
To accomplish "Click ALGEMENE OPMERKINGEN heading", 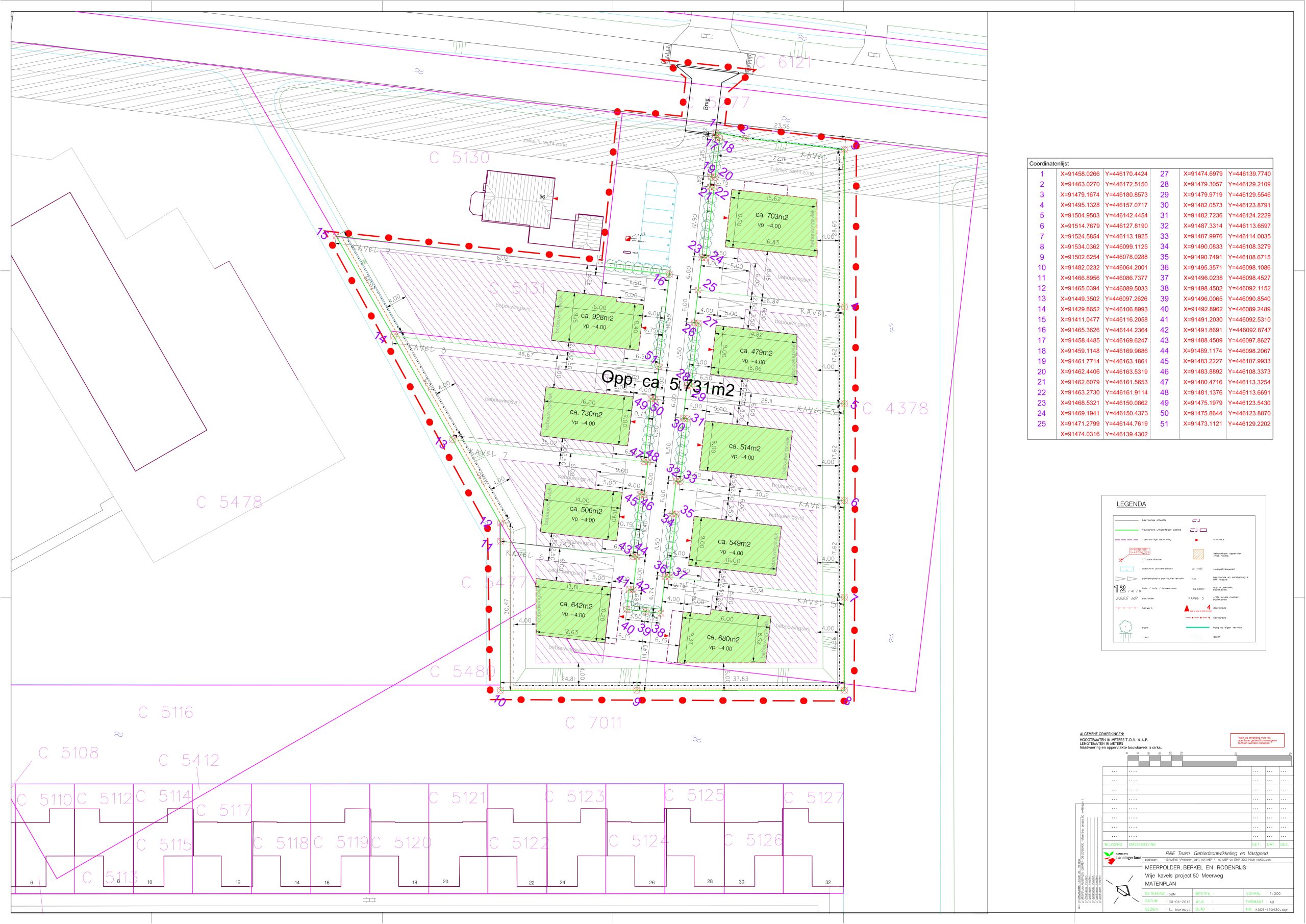I will coord(1102,734).
